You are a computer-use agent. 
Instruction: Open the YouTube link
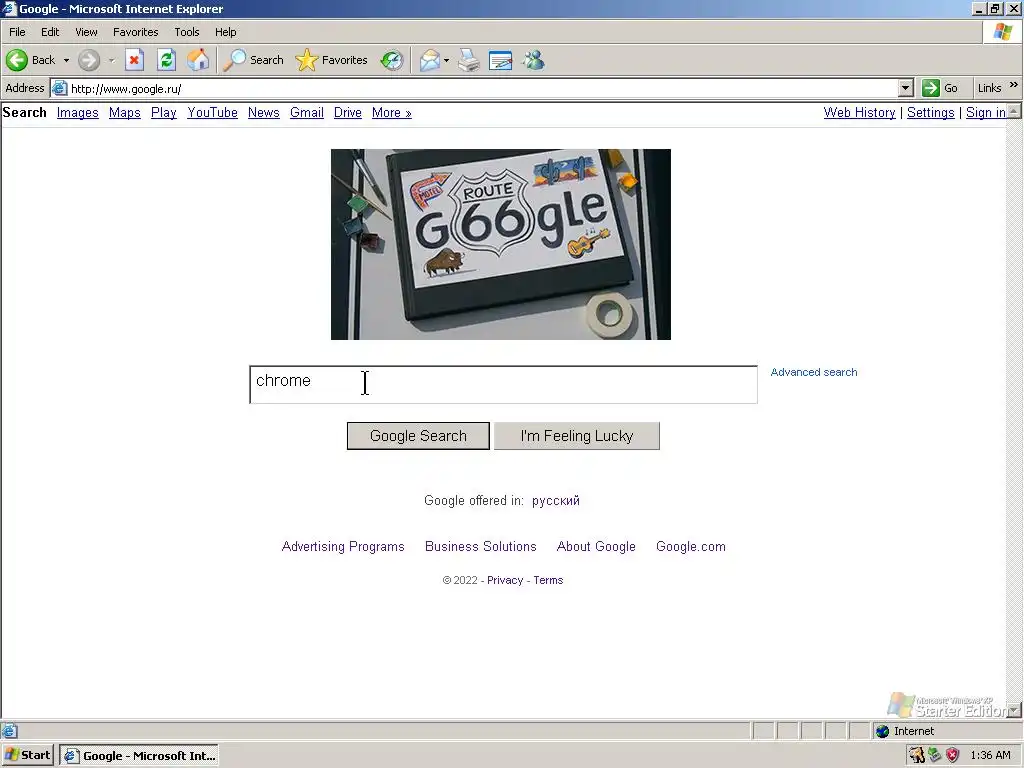coord(212,112)
